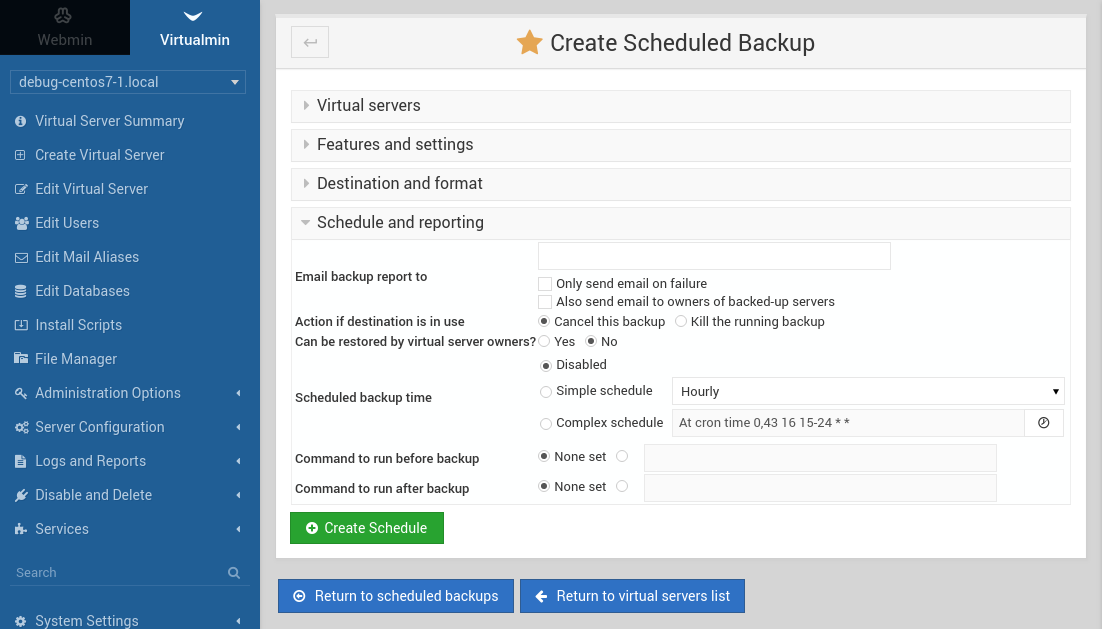This screenshot has height=629, width=1102.
Task: Click the search magnifier icon
Action: tap(234, 573)
